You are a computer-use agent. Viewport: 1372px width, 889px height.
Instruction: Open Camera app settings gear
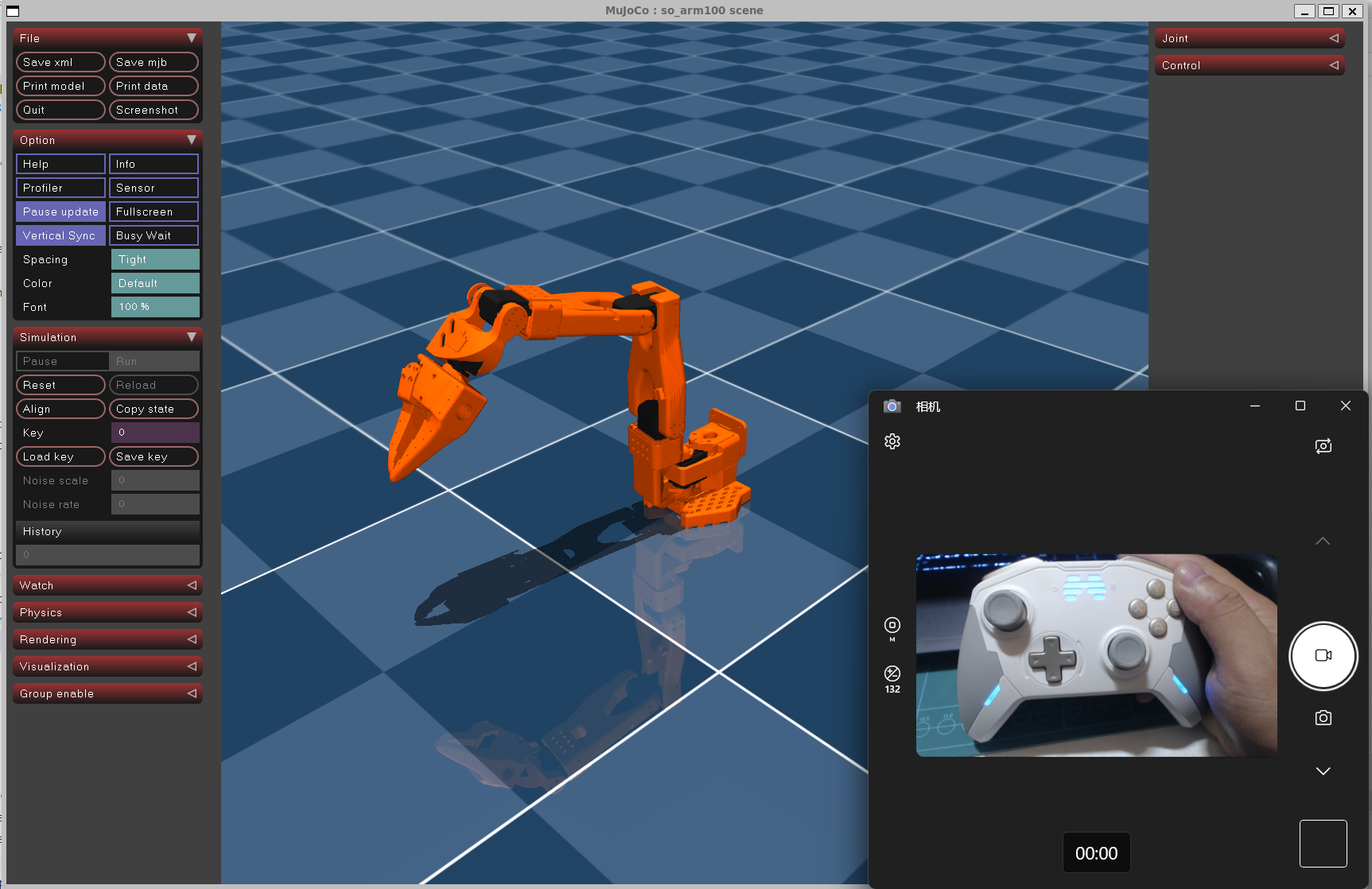tap(892, 441)
